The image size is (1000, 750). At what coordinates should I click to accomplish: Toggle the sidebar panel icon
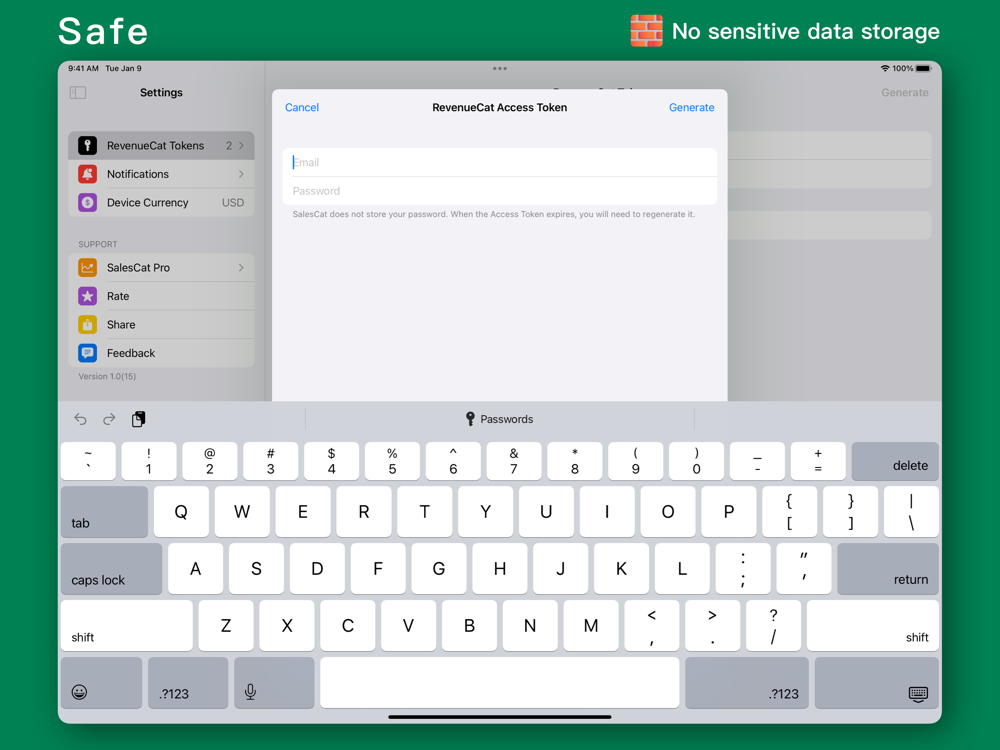78,92
